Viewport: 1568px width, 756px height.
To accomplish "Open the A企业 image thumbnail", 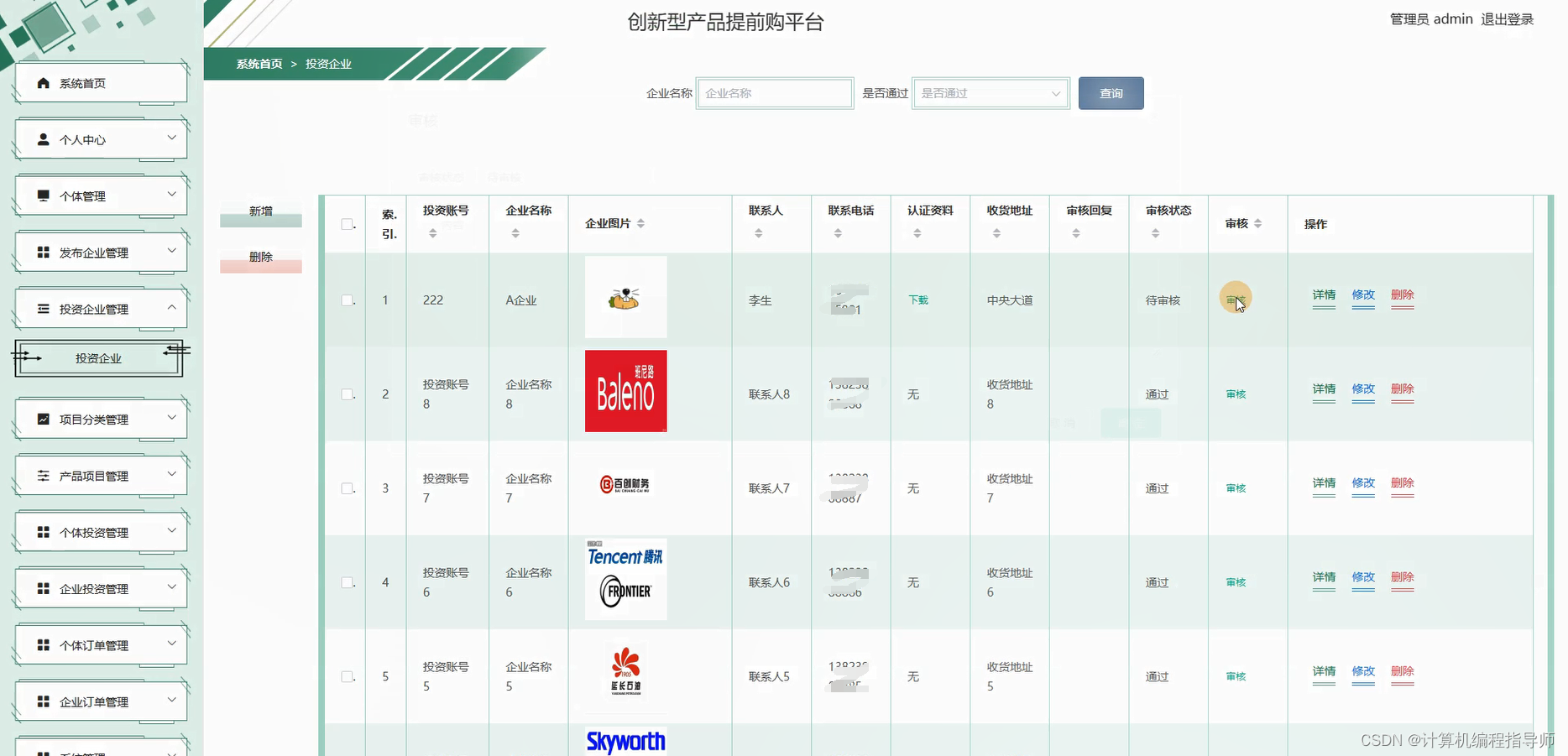I will [625, 297].
